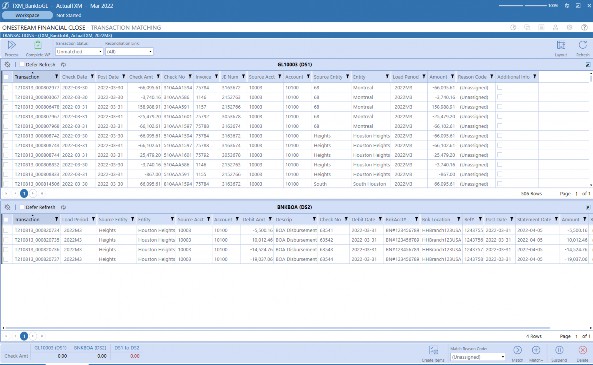The width and height of the screenshot is (593, 365).
Task: Click the Mar 2022 time label
Action: coord(101,6)
